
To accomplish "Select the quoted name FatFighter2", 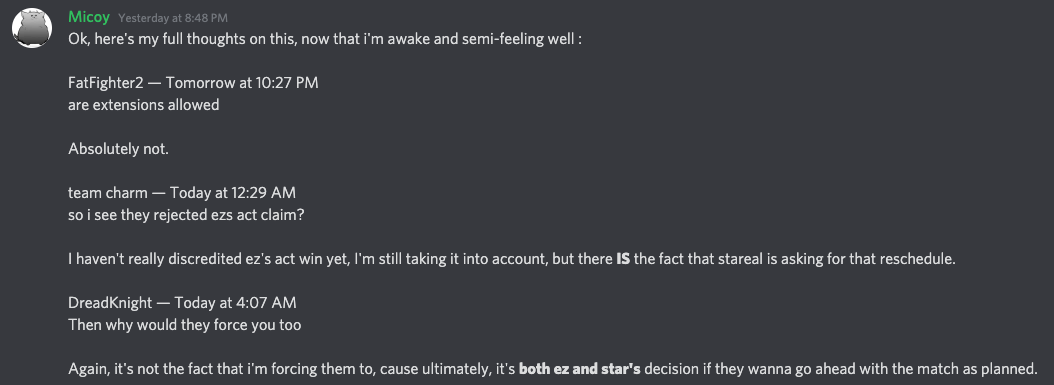I will (x=106, y=83).
